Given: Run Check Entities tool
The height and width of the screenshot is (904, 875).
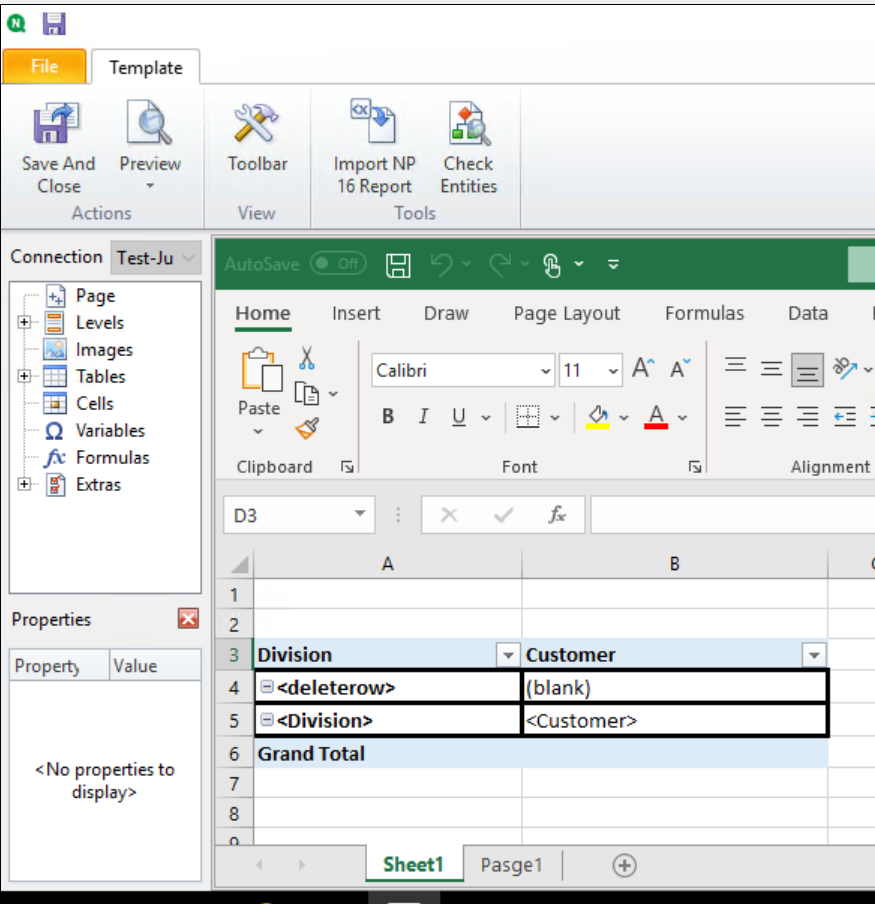Looking at the screenshot, I should pyautogui.click(x=469, y=123).
